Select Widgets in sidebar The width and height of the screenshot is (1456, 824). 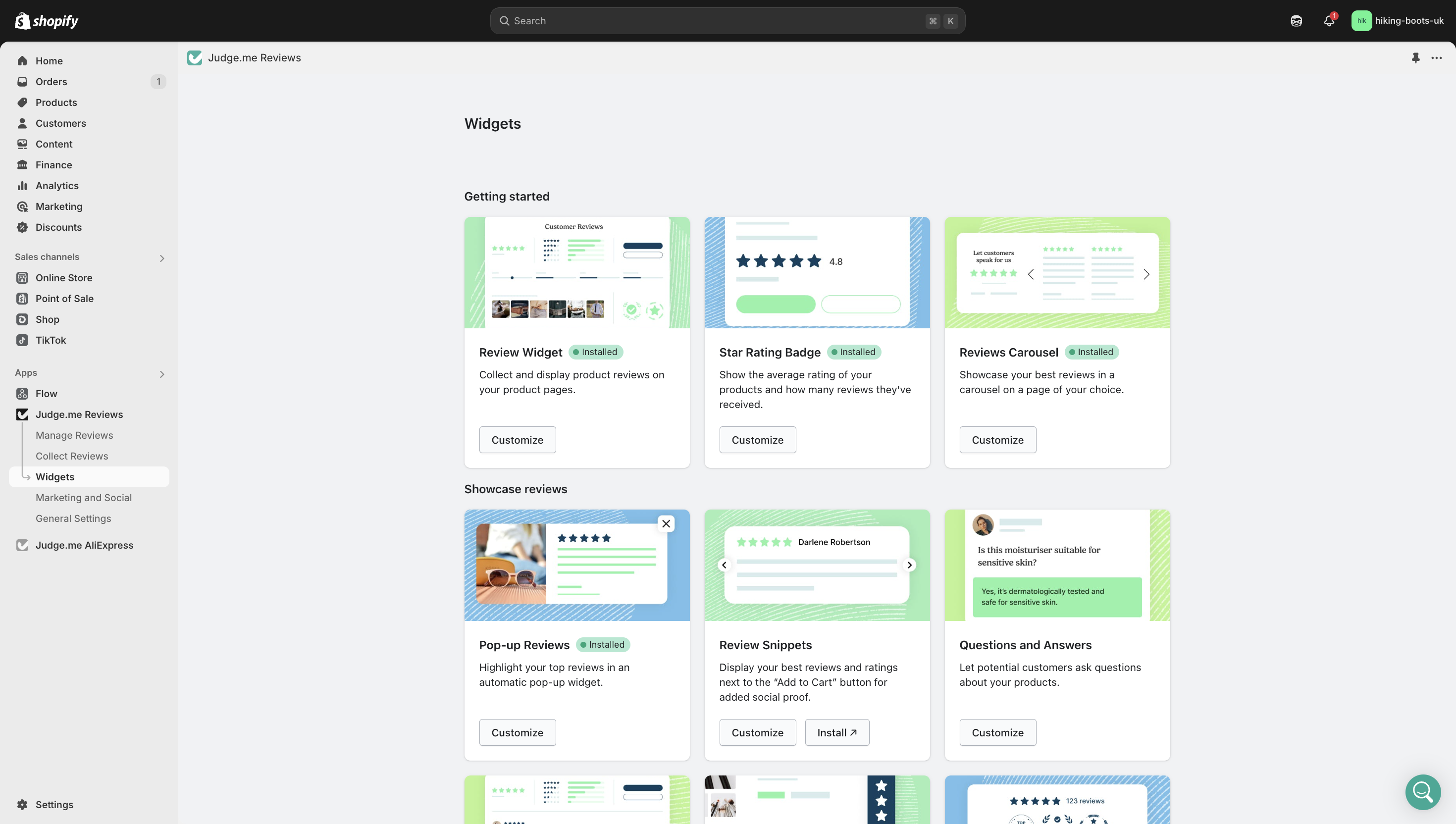(90, 476)
